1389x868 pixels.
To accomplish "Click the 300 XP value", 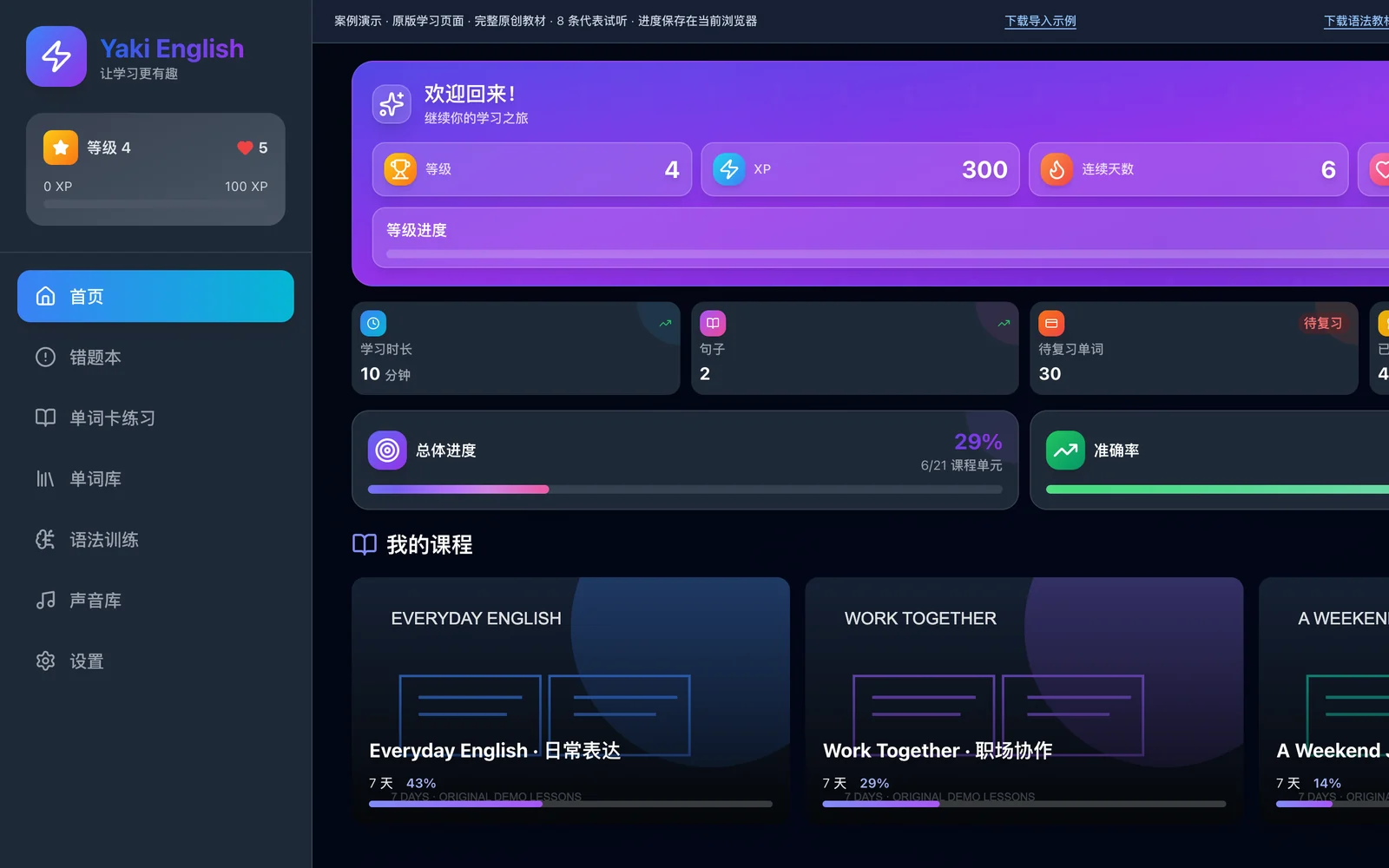I will click(984, 169).
